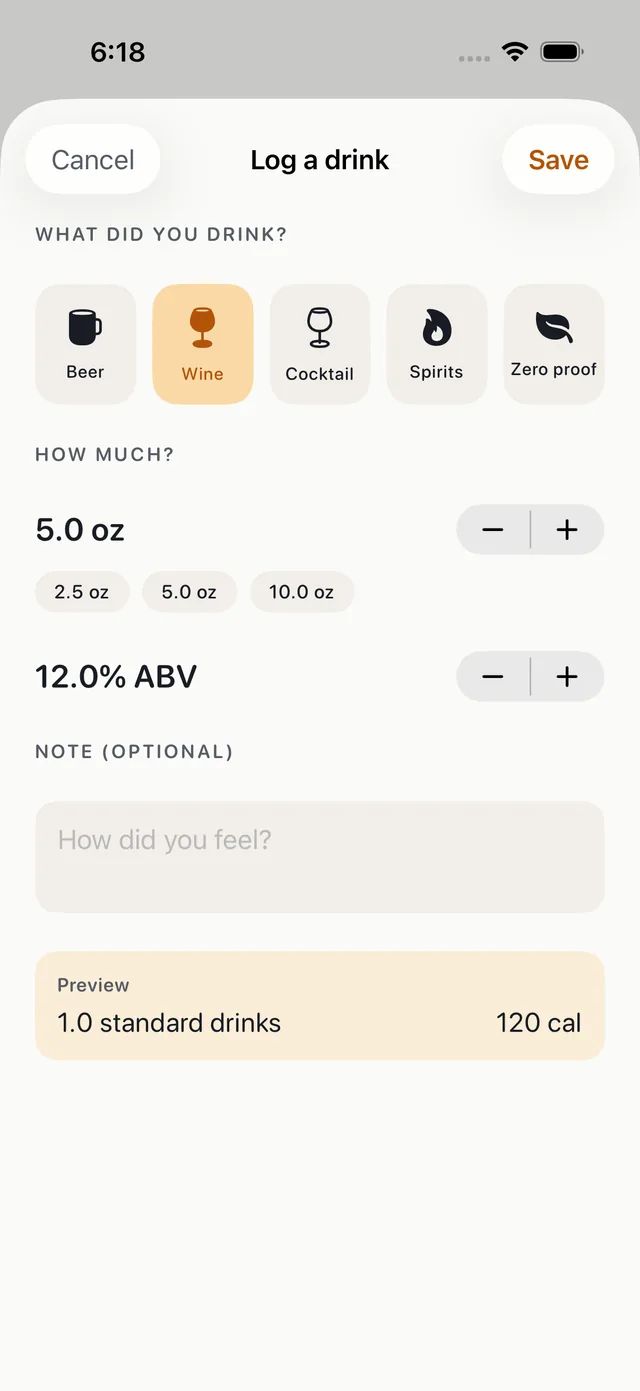Set amount to 10.0 oz preset
This screenshot has height=1391, width=640.
point(301,592)
